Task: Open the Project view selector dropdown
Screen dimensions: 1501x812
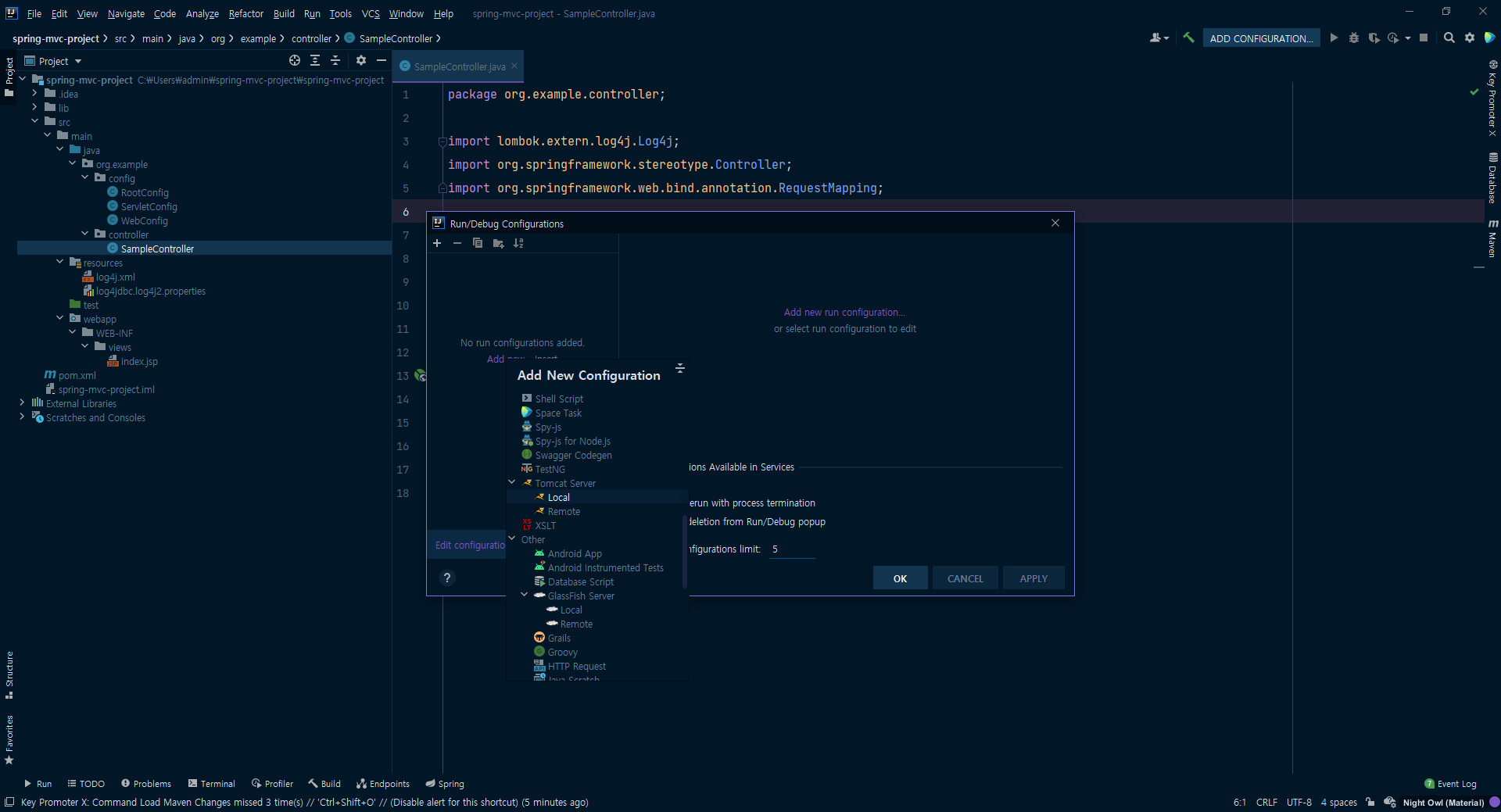Action: point(53,61)
